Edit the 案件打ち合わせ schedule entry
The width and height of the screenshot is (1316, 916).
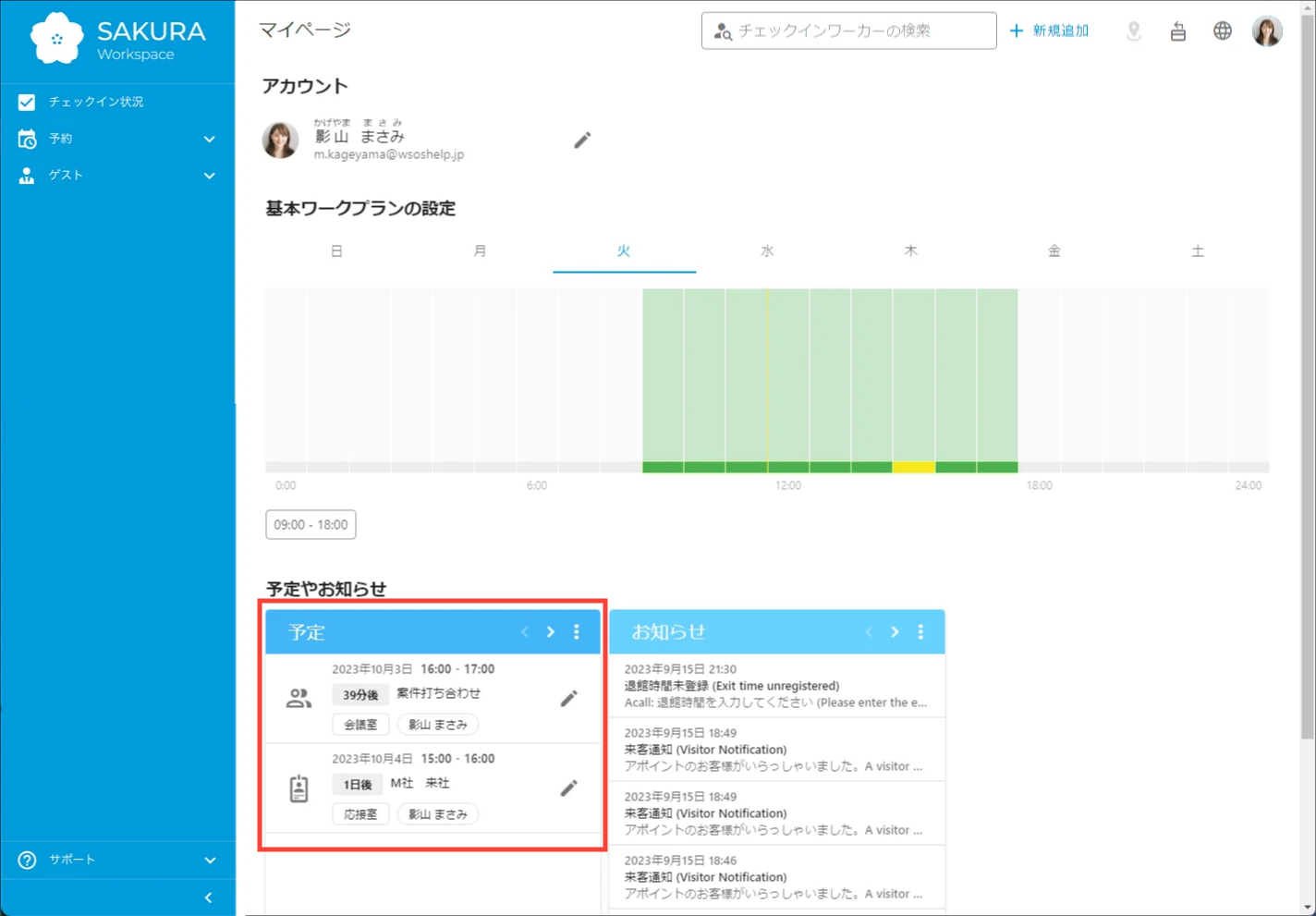tap(569, 698)
